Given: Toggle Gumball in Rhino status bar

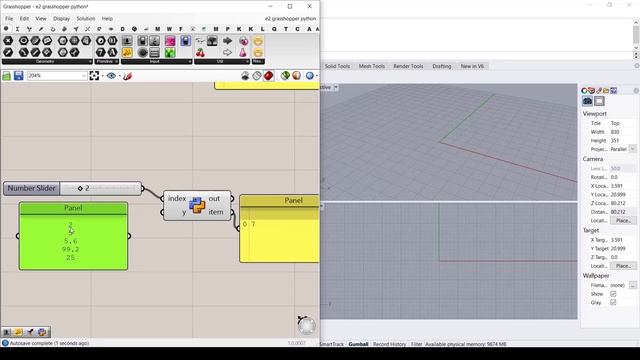Looking at the screenshot, I should point(358,344).
